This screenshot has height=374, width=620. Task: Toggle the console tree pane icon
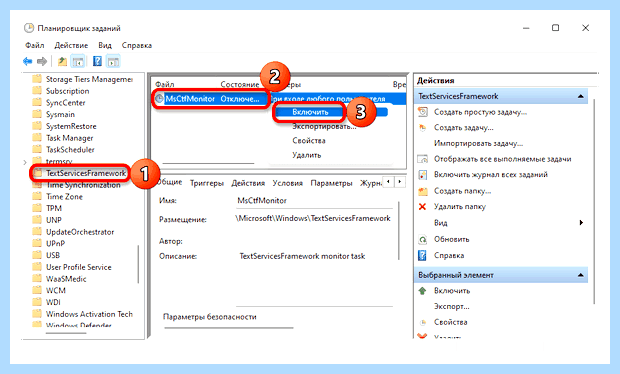(78, 61)
